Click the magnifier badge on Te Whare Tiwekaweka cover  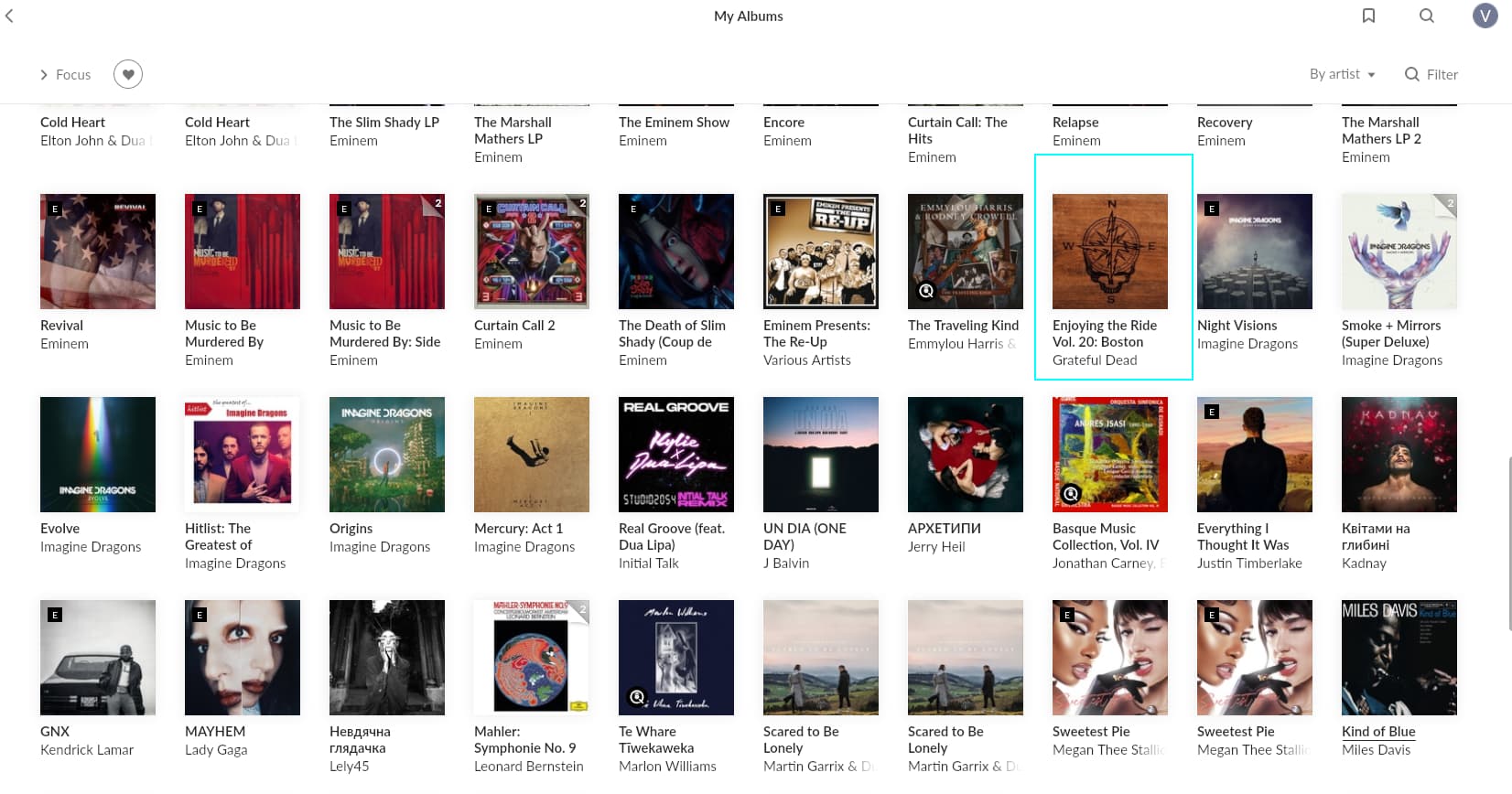pos(636,697)
